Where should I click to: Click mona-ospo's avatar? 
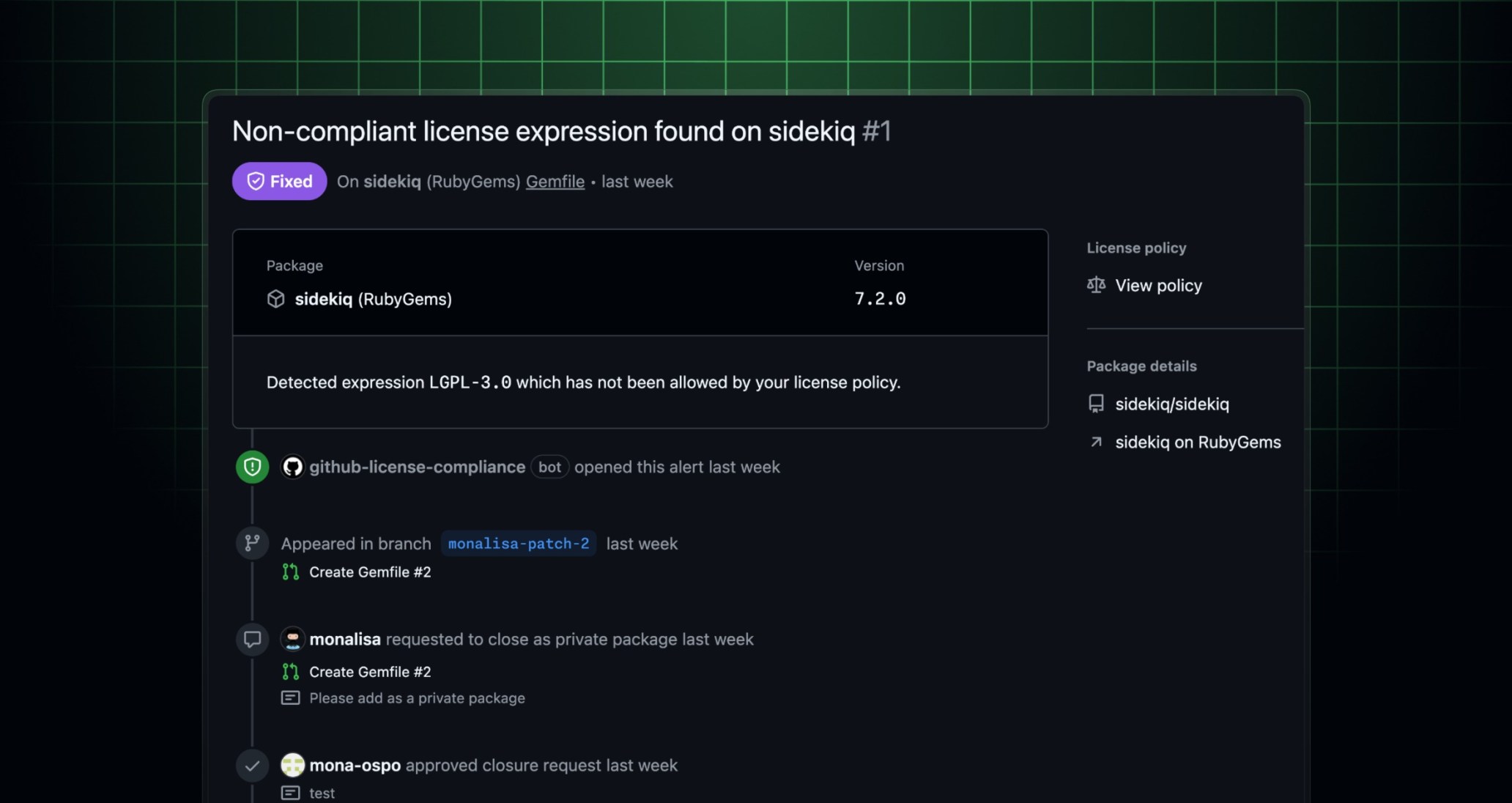coord(292,766)
